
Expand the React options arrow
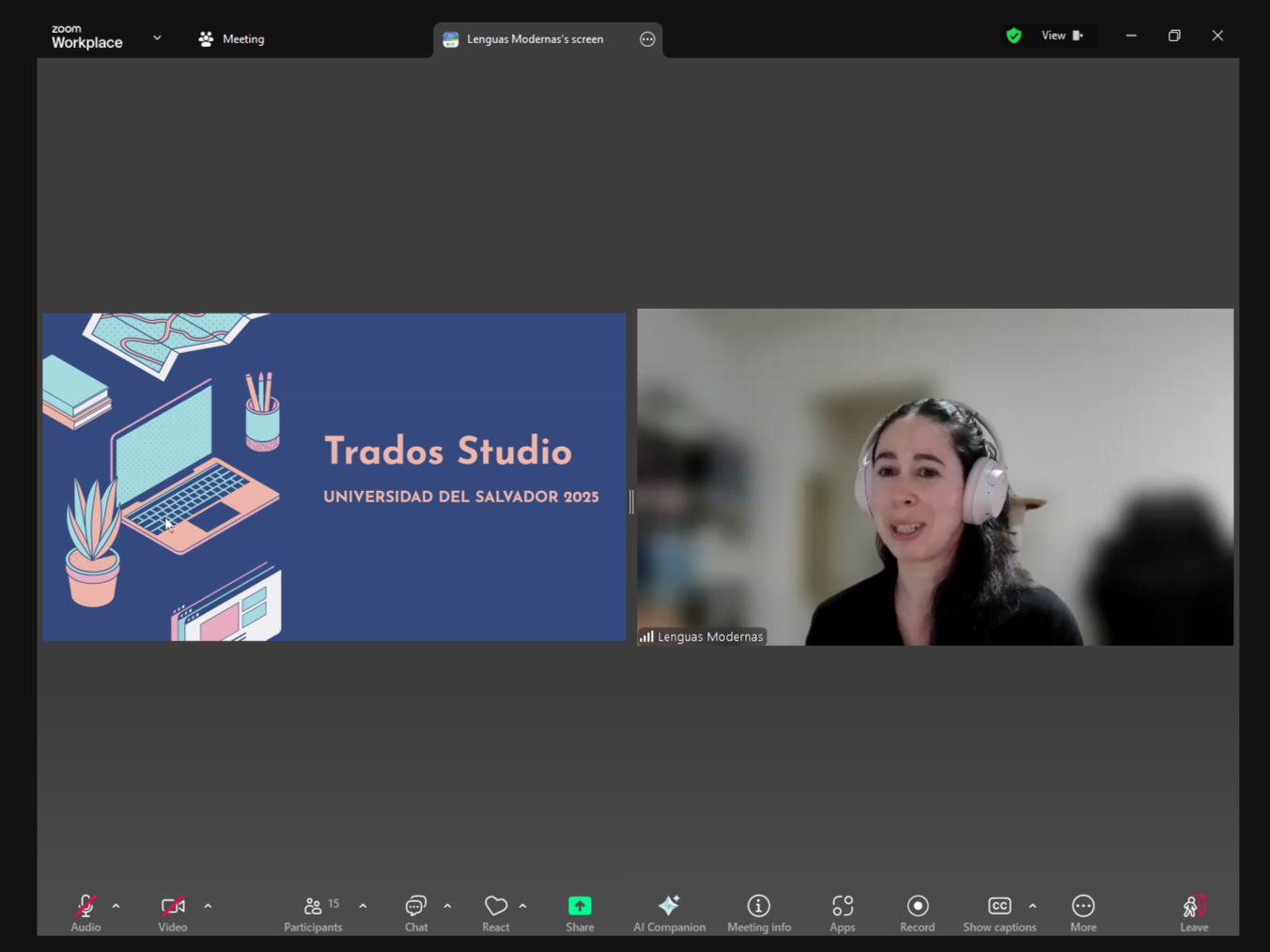(522, 906)
